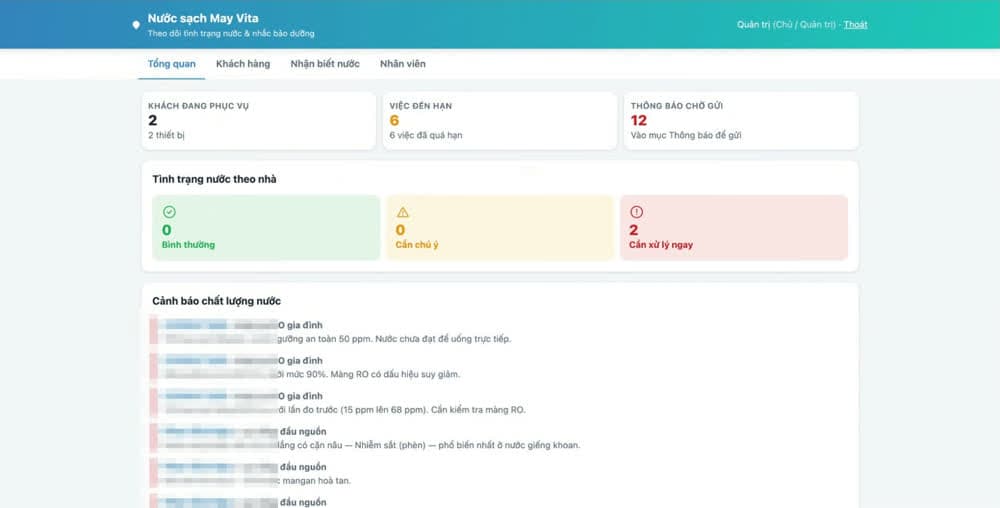The width and height of the screenshot is (1000, 508).
Task: Open the Thông báo chờ gửi card
Action: click(x=741, y=120)
